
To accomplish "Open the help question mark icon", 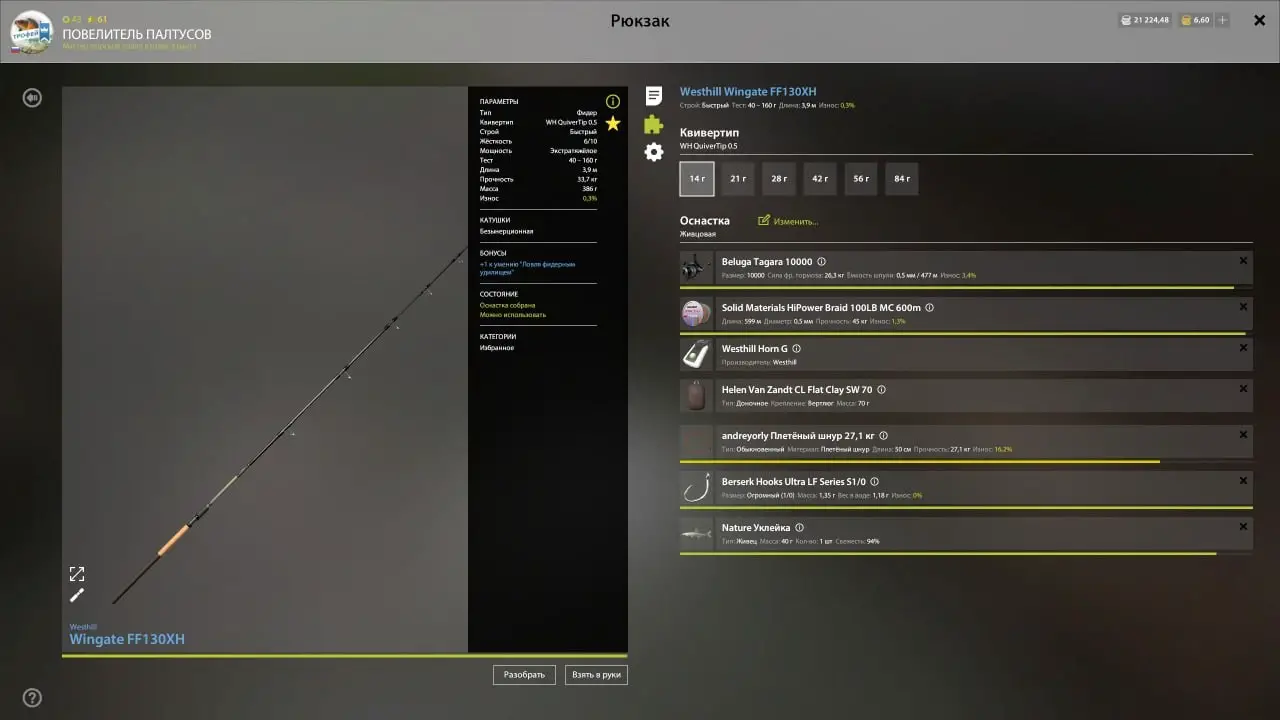I will point(32,698).
